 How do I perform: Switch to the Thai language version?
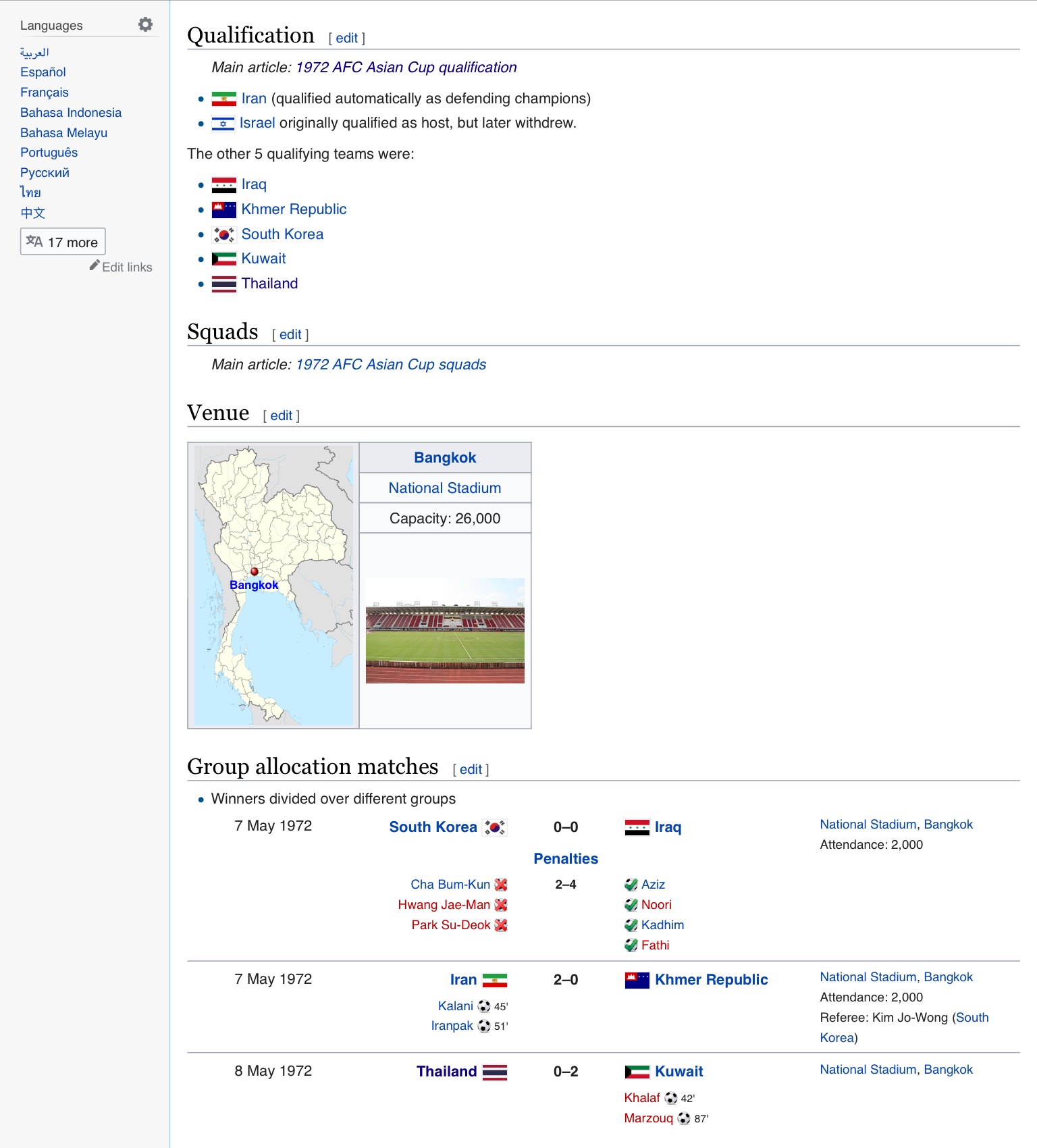[x=30, y=192]
